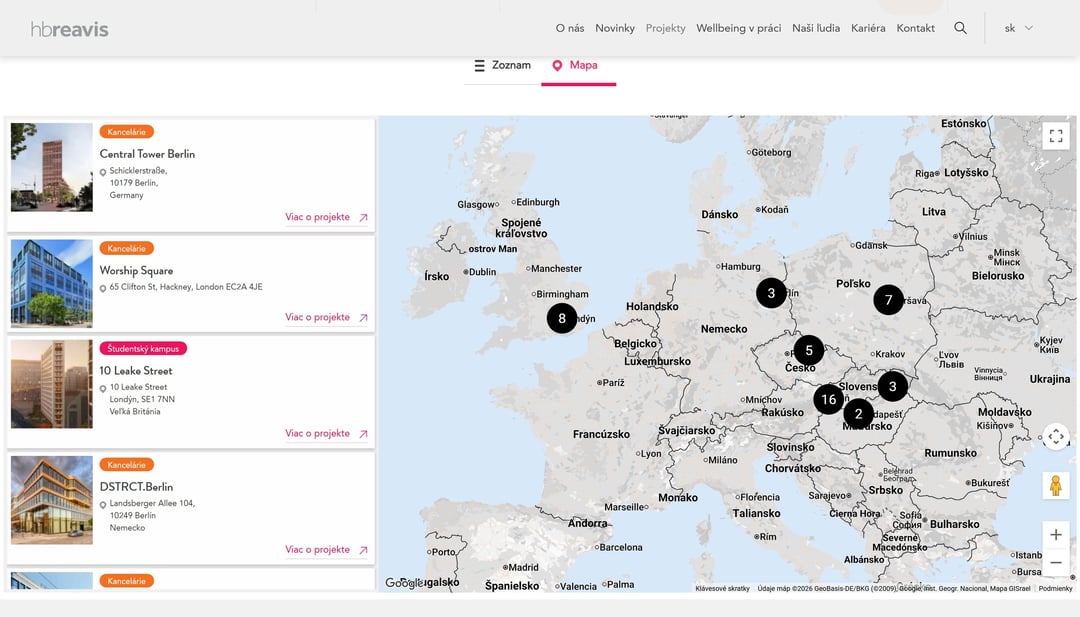Viewport: 1080px width, 617px height.
Task: Click the hbreavis logo
Action: (70, 29)
